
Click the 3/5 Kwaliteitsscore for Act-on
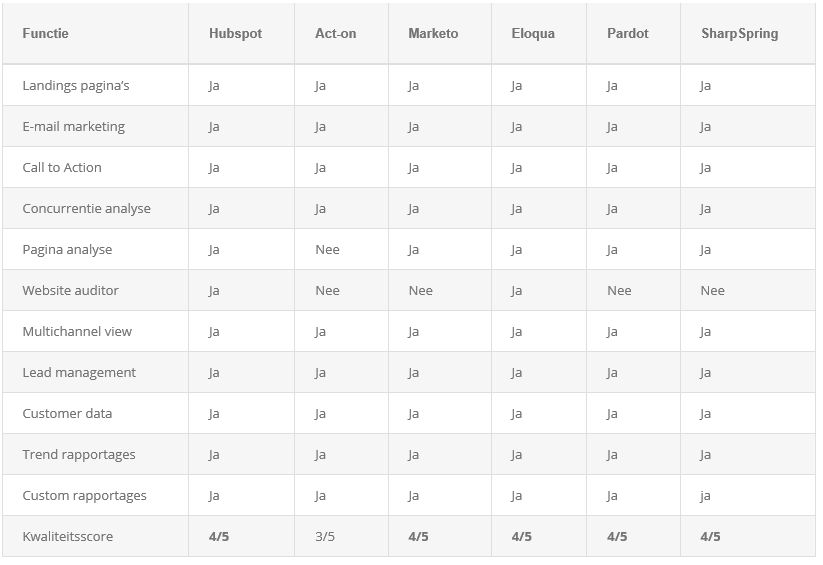[x=325, y=536]
